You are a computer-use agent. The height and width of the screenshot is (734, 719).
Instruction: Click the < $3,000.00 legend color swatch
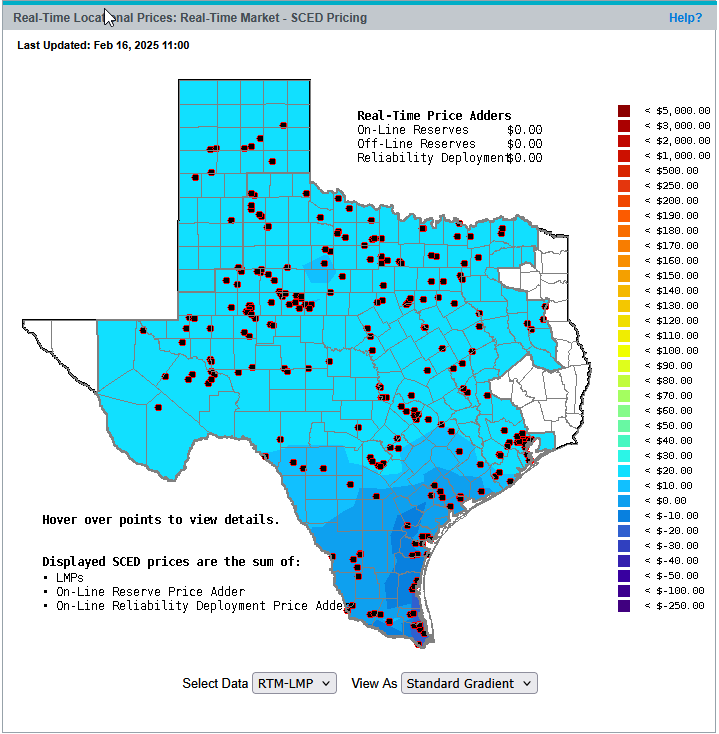point(624,126)
